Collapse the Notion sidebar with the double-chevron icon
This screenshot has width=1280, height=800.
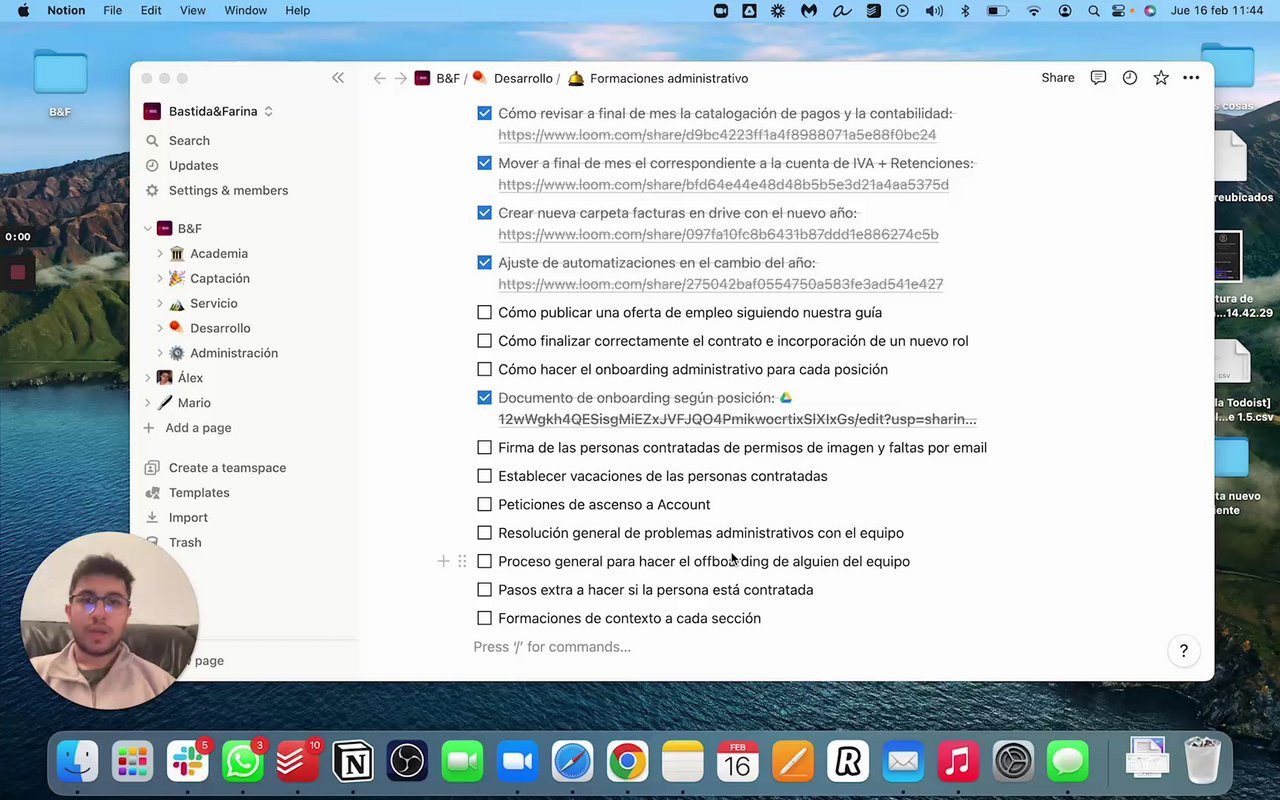(x=338, y=78)
